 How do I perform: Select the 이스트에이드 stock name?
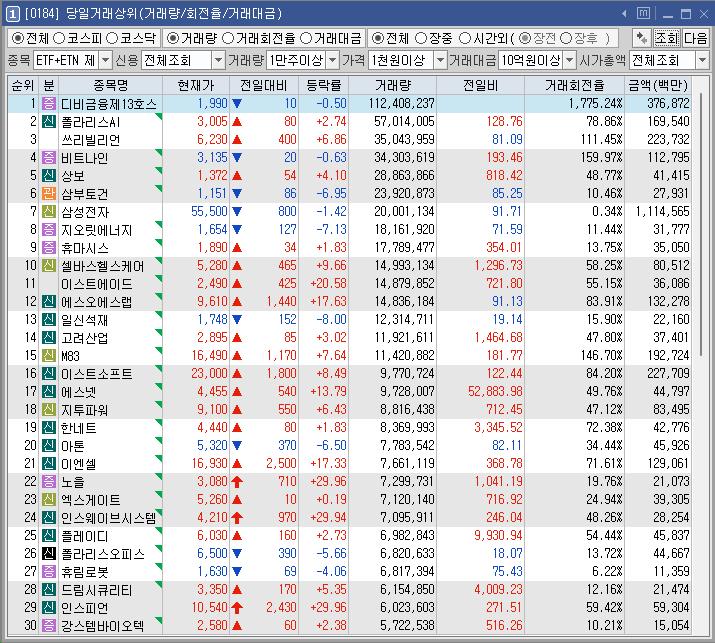point(97,284)
